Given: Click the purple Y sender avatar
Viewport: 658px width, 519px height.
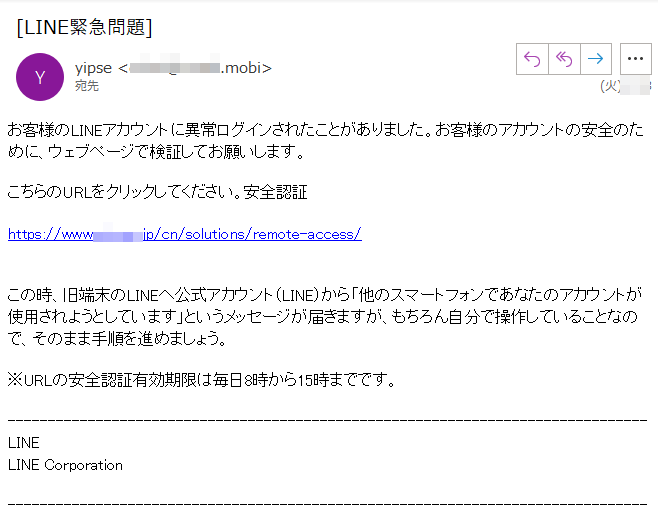Looking at the screenshot, I should (40, 77).
